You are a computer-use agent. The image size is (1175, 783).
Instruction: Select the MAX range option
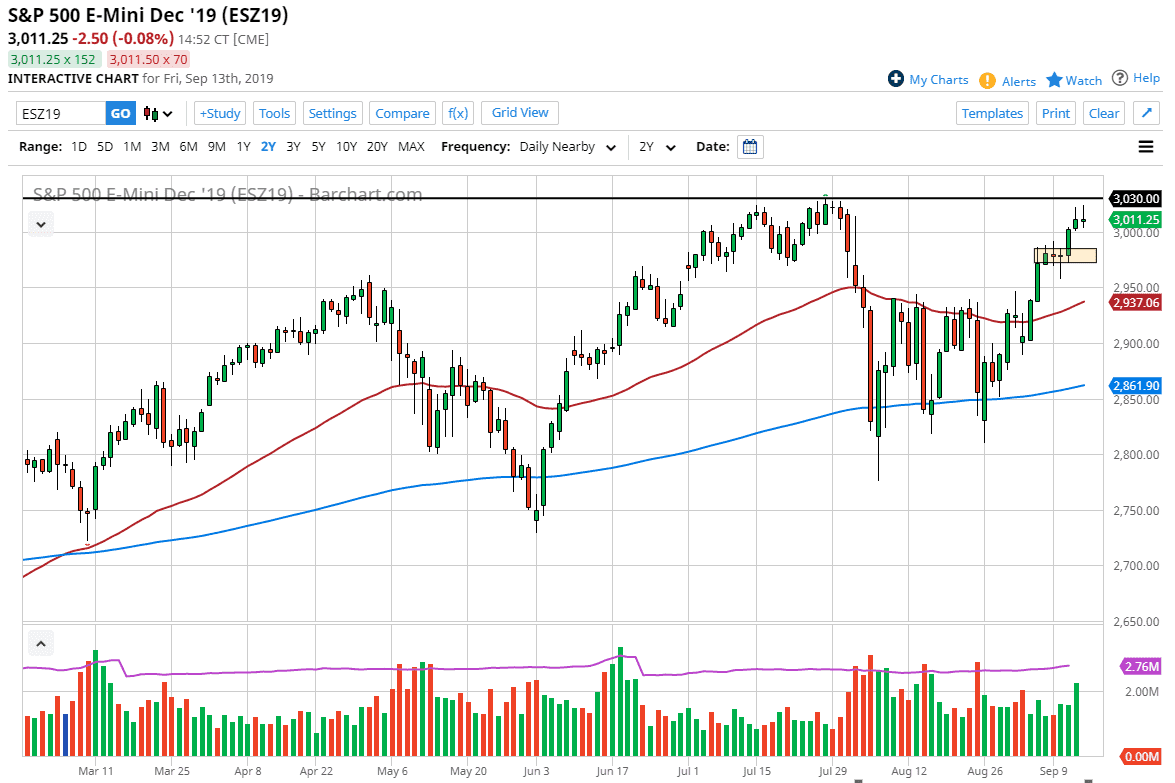click(411, 147)
